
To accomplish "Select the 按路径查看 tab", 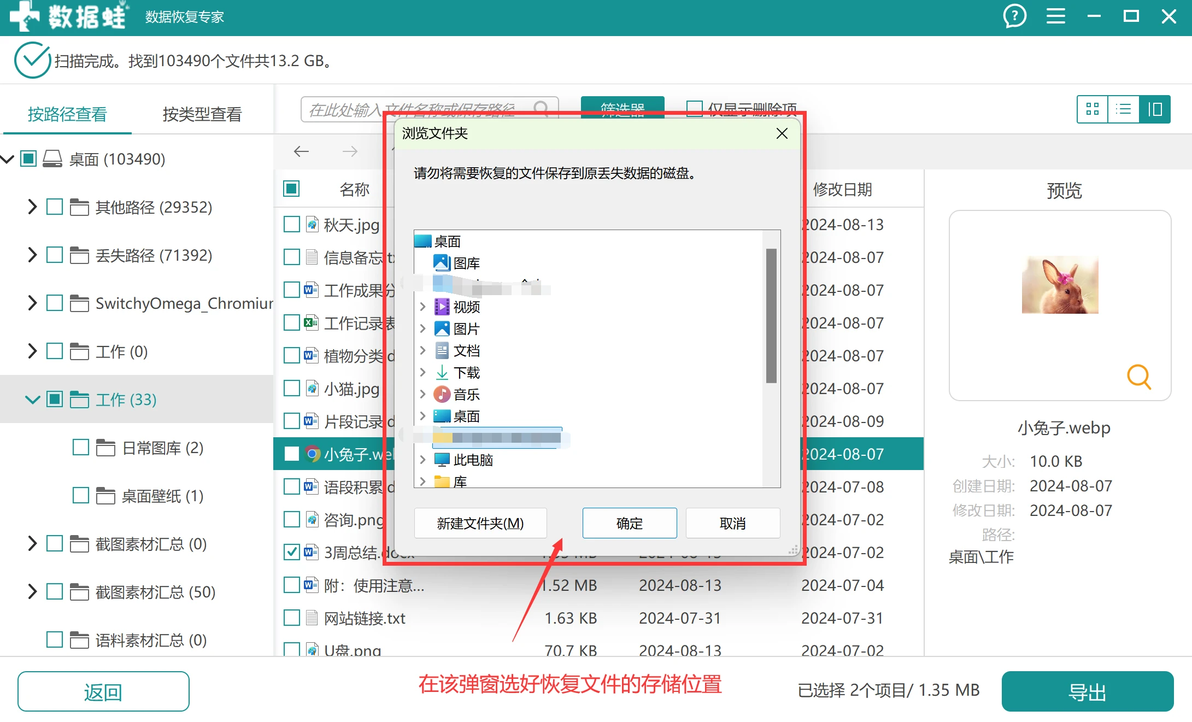I will (x=67, y=115).
